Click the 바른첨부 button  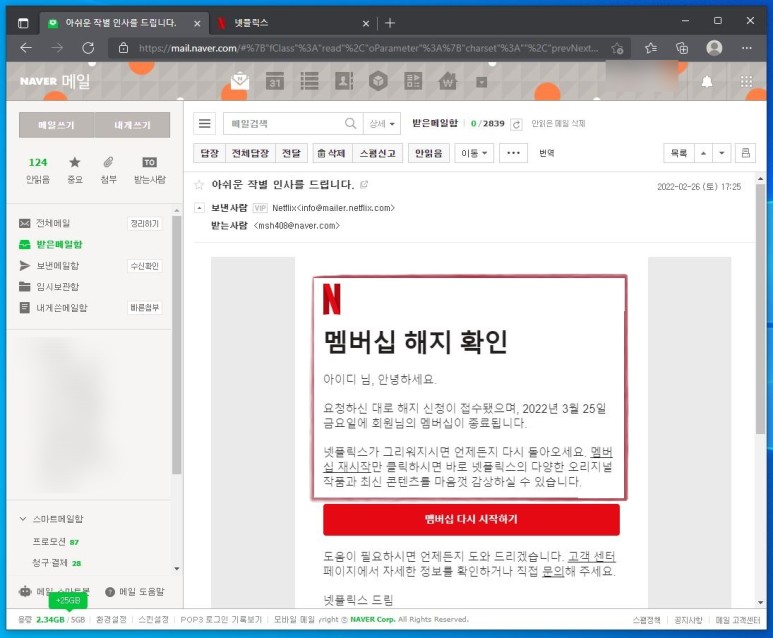tap(144, 308)
